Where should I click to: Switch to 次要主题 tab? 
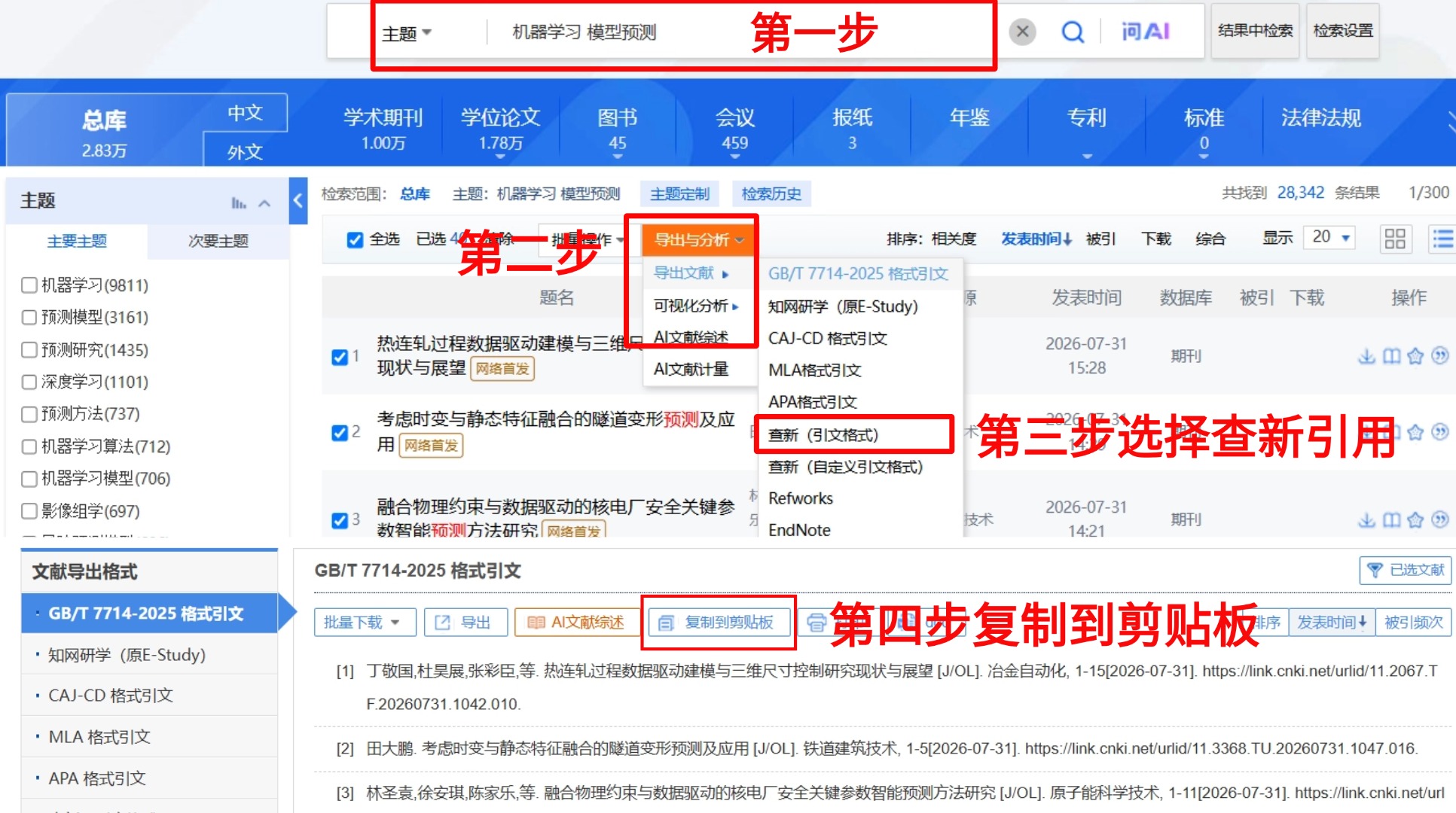[218, 241]
